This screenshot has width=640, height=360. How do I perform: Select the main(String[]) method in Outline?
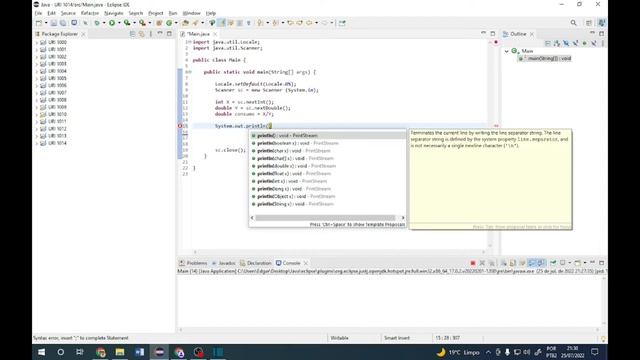(545, 58)
